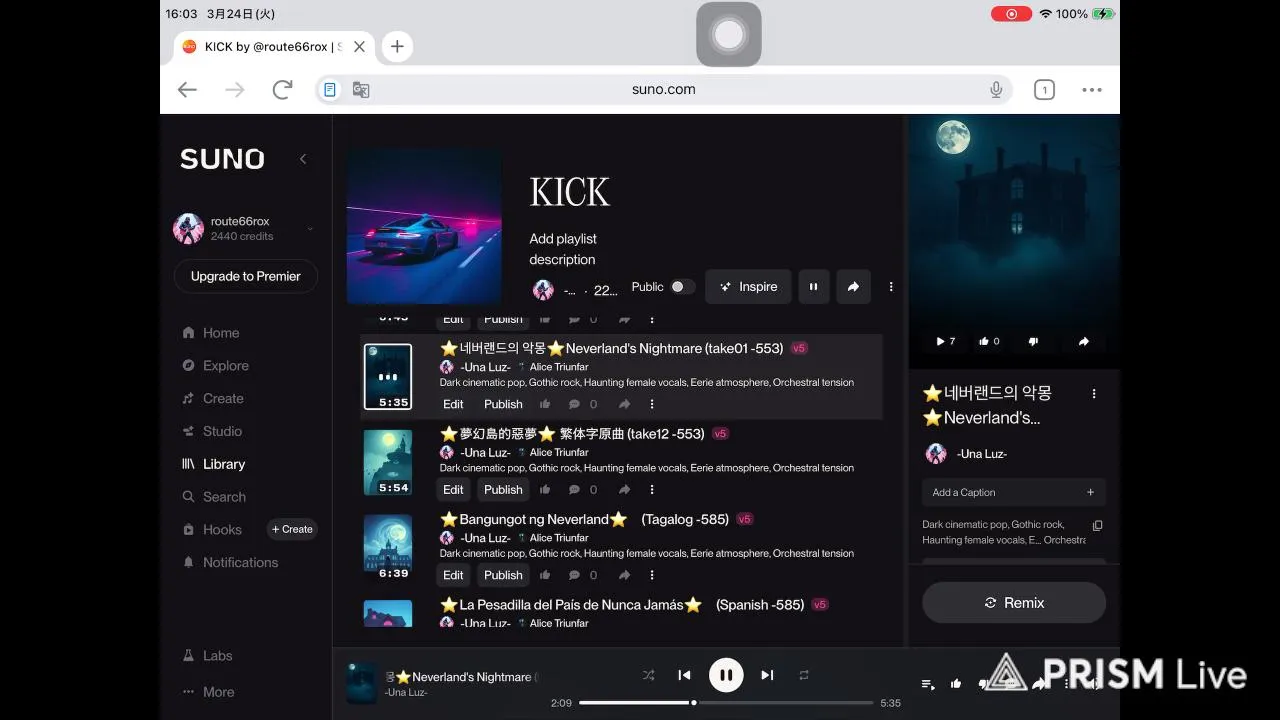Publish the Bangungot ng Neverland song

pyautogui.click(x=503, y=575)
